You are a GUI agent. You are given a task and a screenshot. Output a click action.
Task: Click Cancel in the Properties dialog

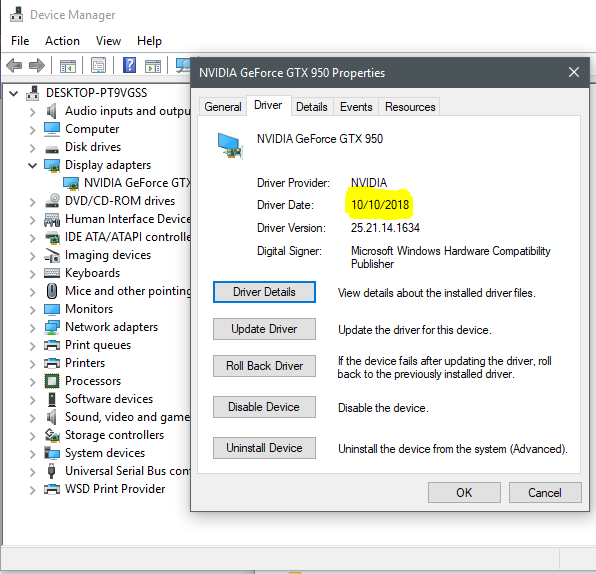[x=545, y=493]
